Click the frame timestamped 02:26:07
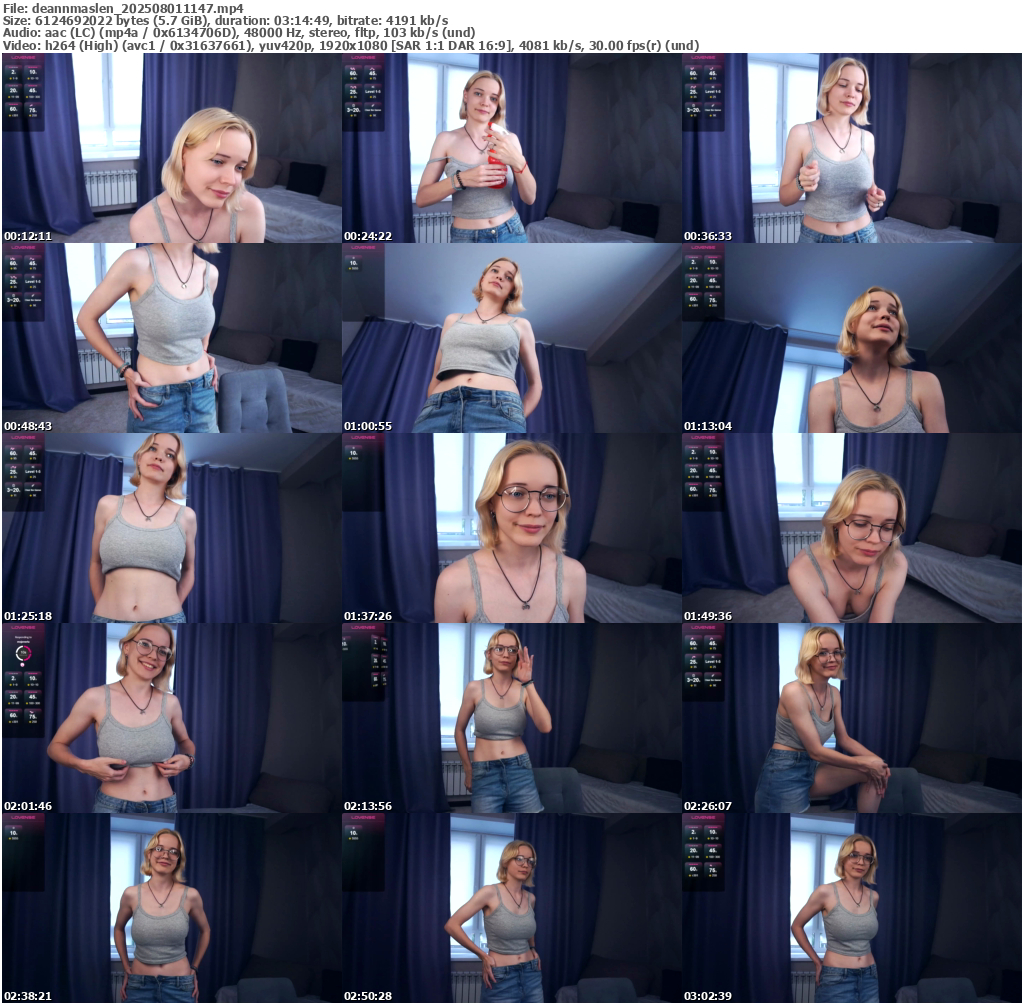Viewport: 1024px width, 1003px height. [852, 718]
